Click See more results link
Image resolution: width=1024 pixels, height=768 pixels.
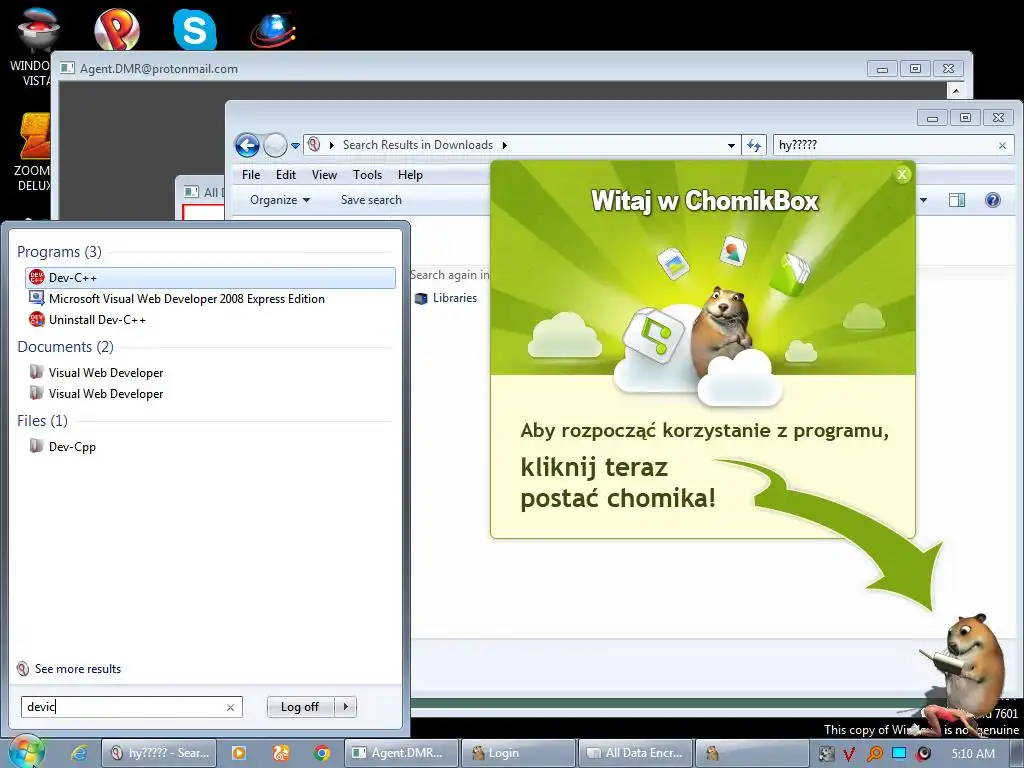pos(78,669)
